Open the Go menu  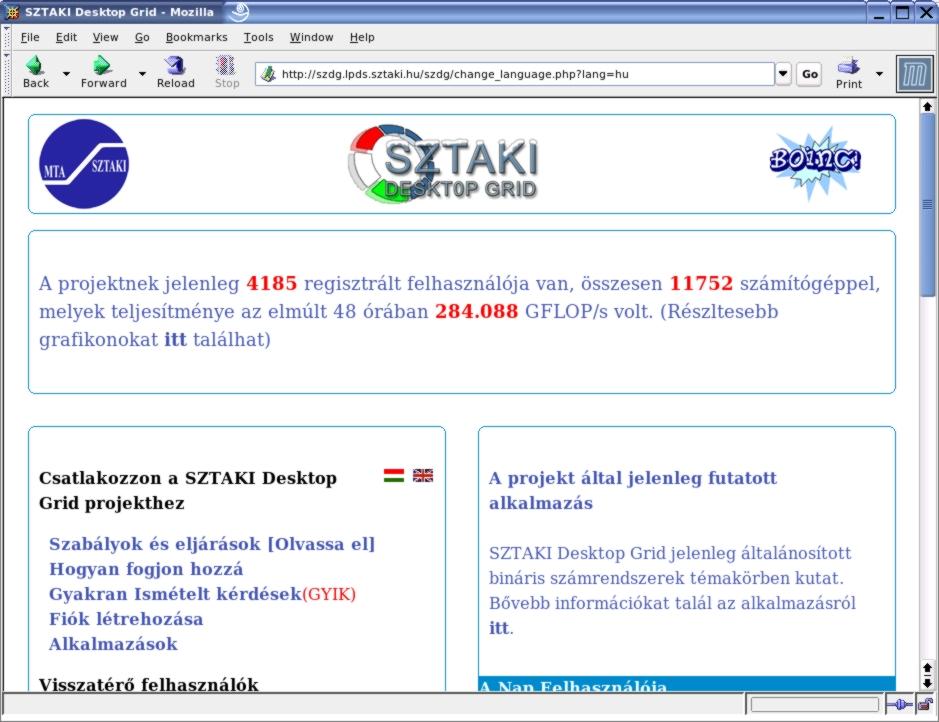pyautogui.click(x=142, y=37)
